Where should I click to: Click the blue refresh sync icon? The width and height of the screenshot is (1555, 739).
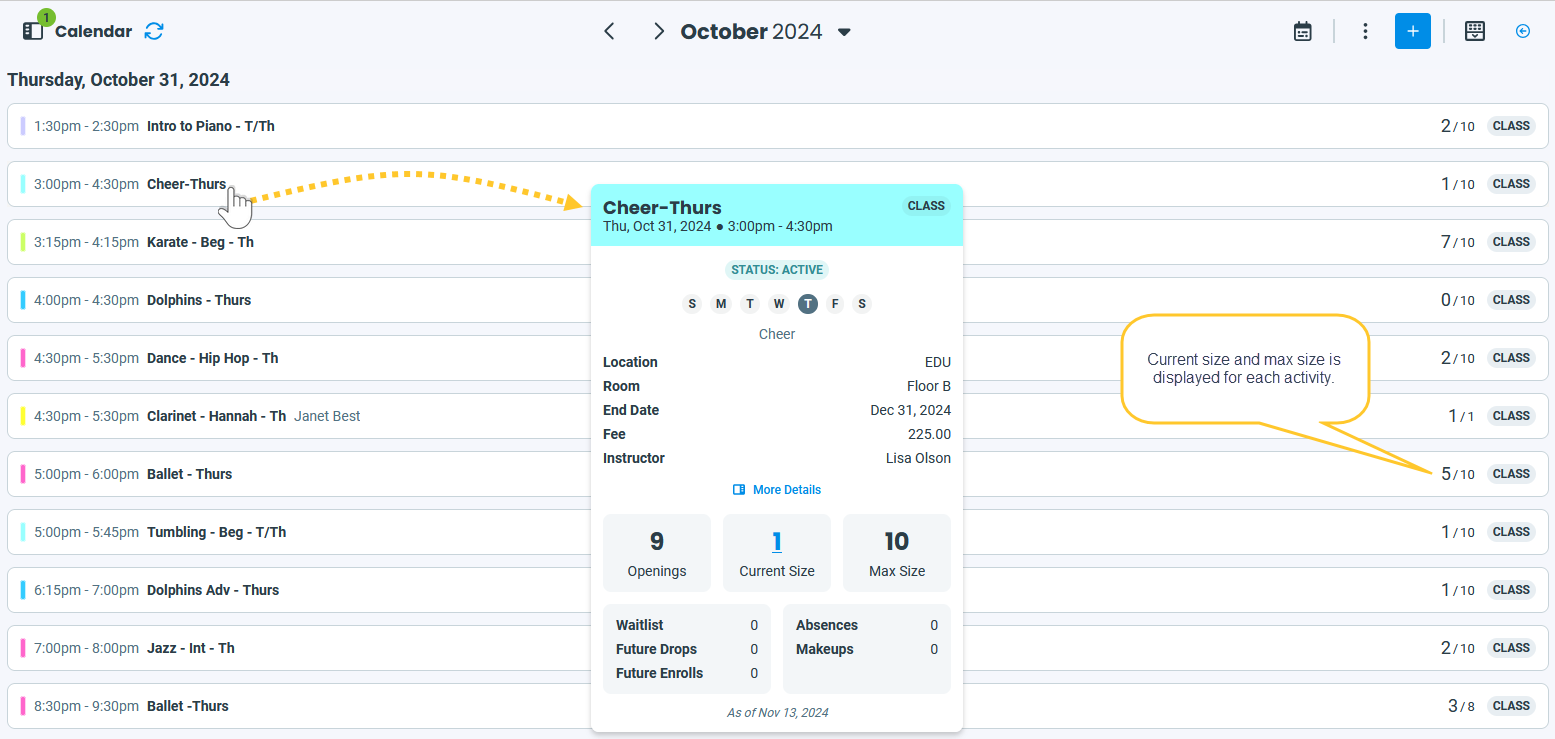pos(154,31)
